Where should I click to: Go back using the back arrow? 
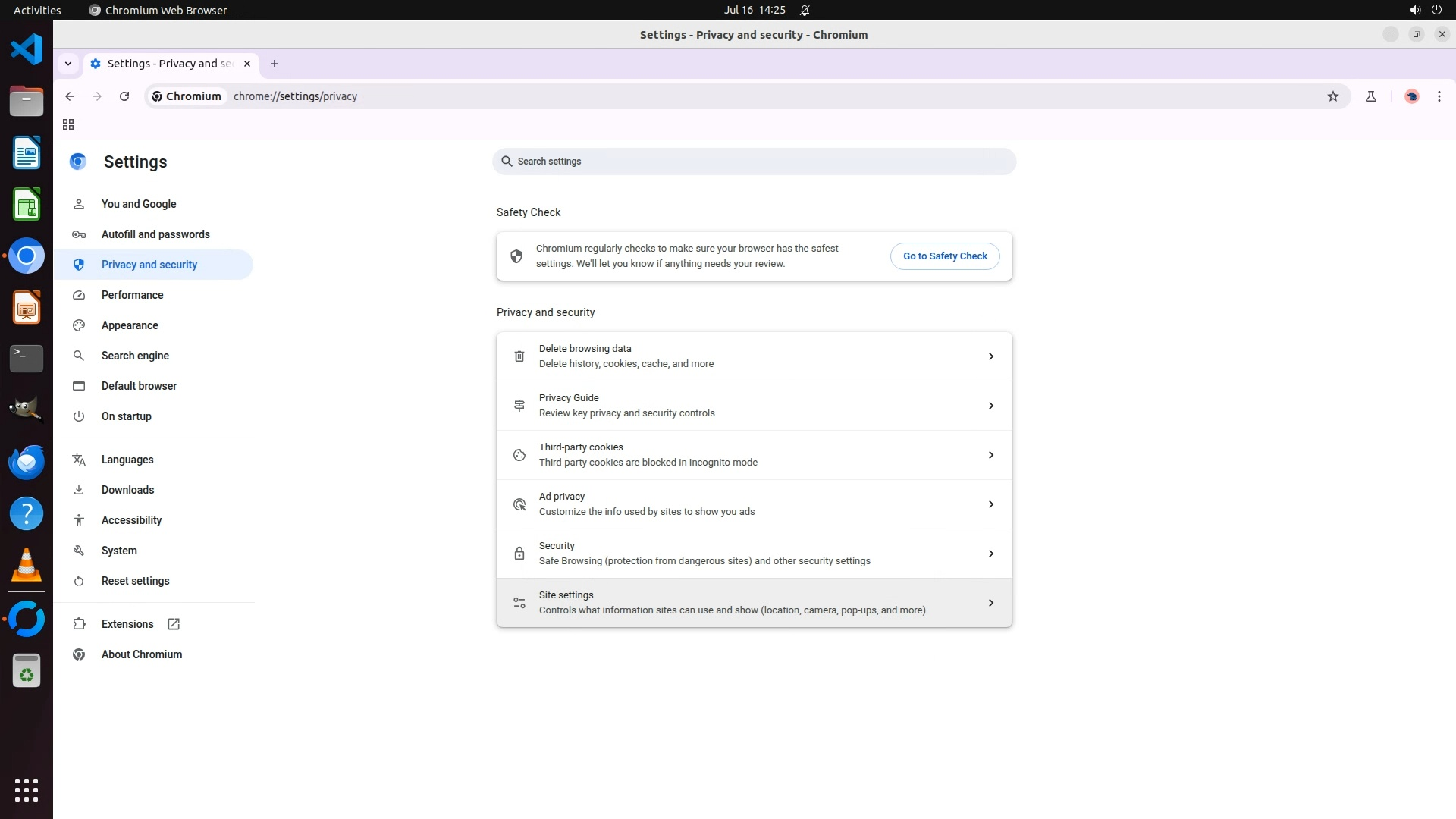click(x=70, y=96)
